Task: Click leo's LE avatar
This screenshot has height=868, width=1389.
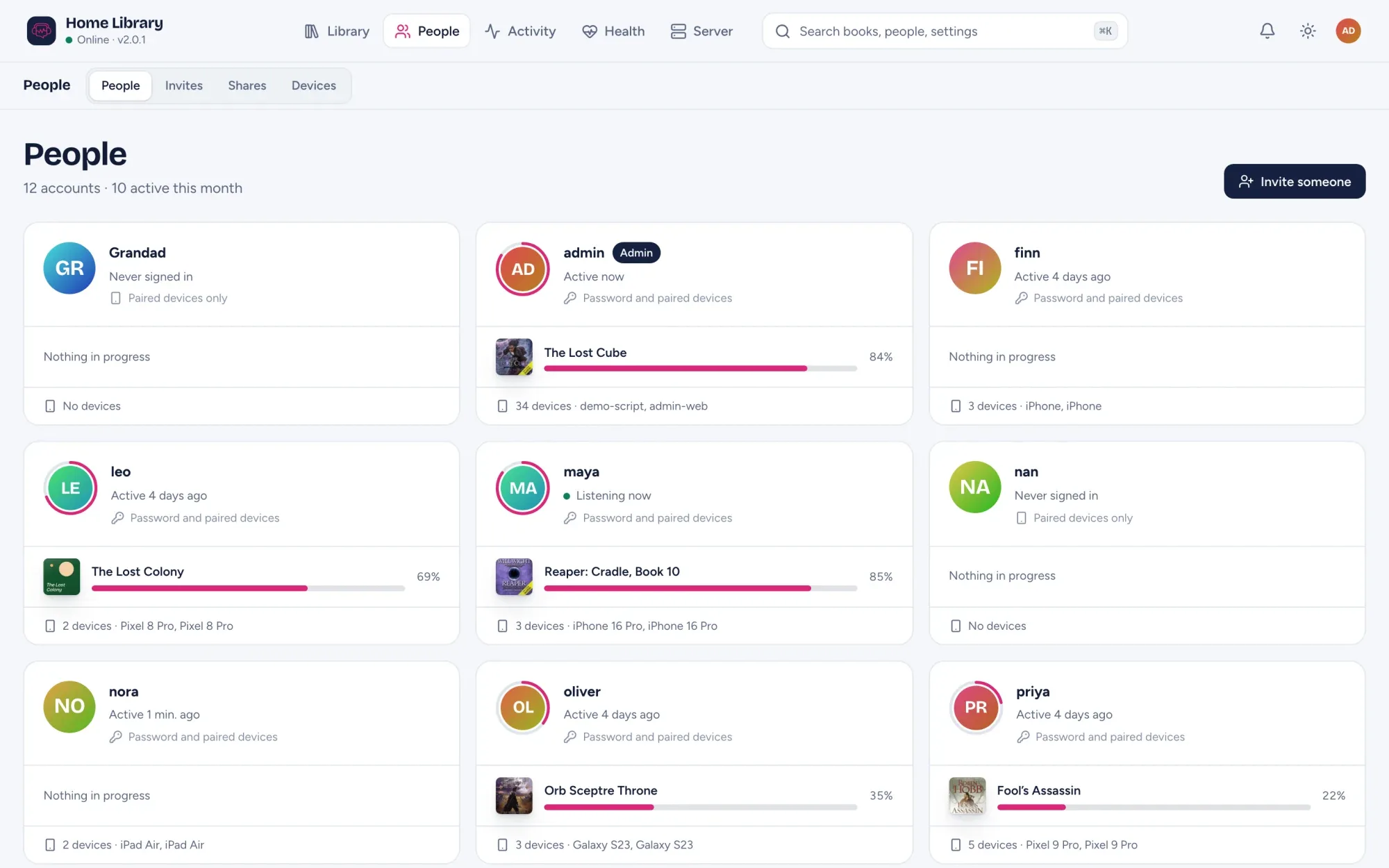Action: (x=70, y=487)
